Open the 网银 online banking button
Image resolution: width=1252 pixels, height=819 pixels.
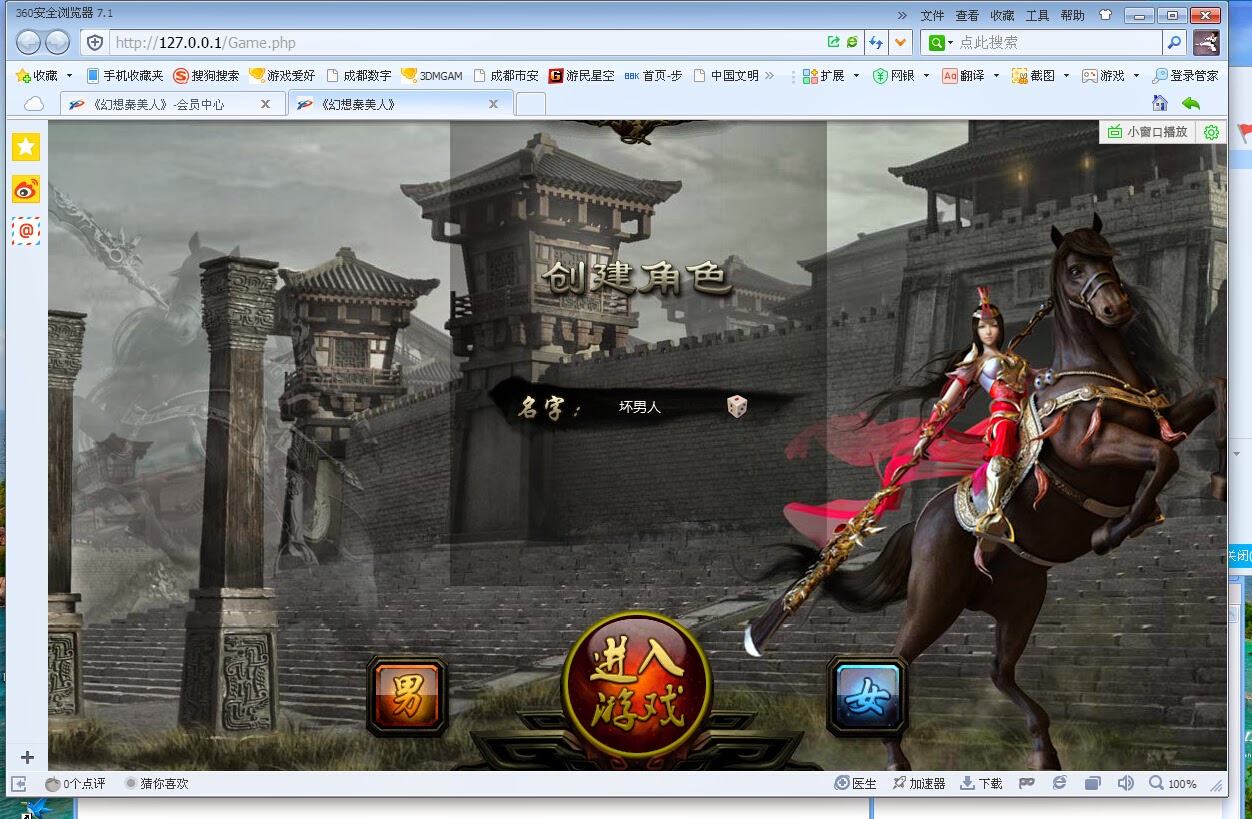(894, 75)
